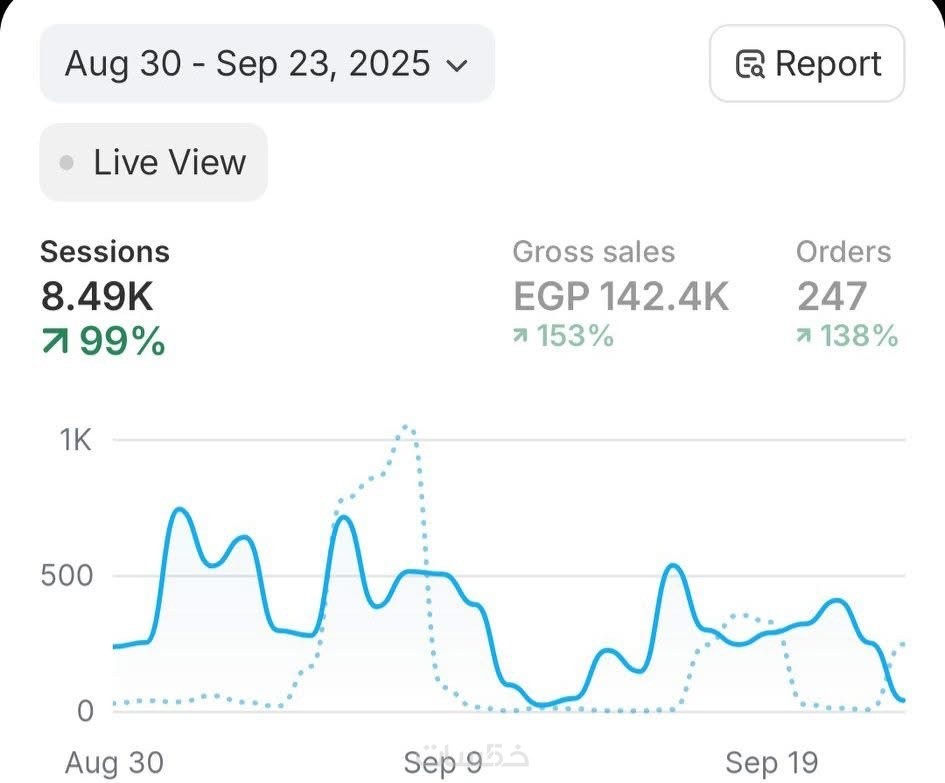Image resolution: width=945 pixels, height=783 pixels.
Task: Click the up arrow beside 138%
Action: coord(804,337)
